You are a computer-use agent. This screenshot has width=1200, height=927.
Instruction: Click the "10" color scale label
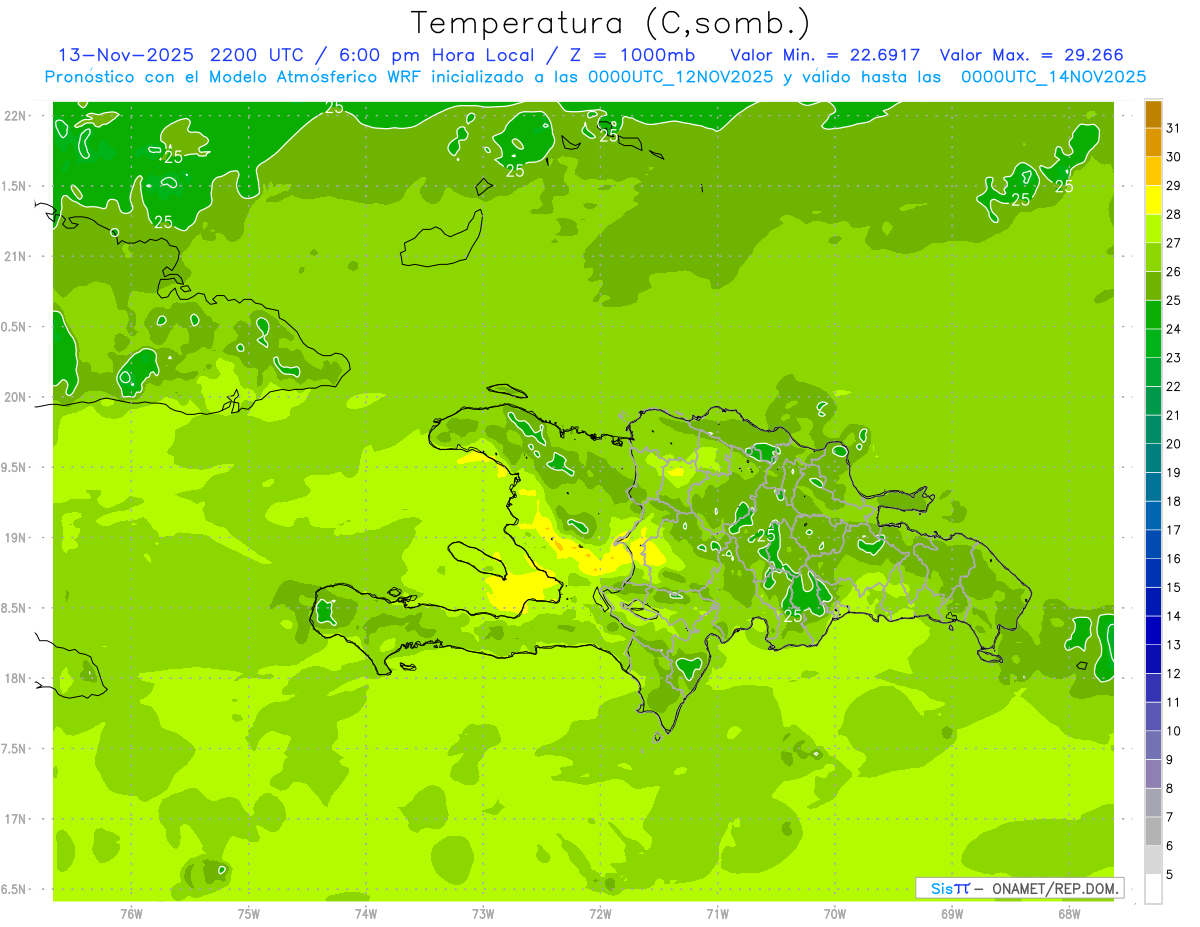pyautogui.click(x=1174, y=731)
